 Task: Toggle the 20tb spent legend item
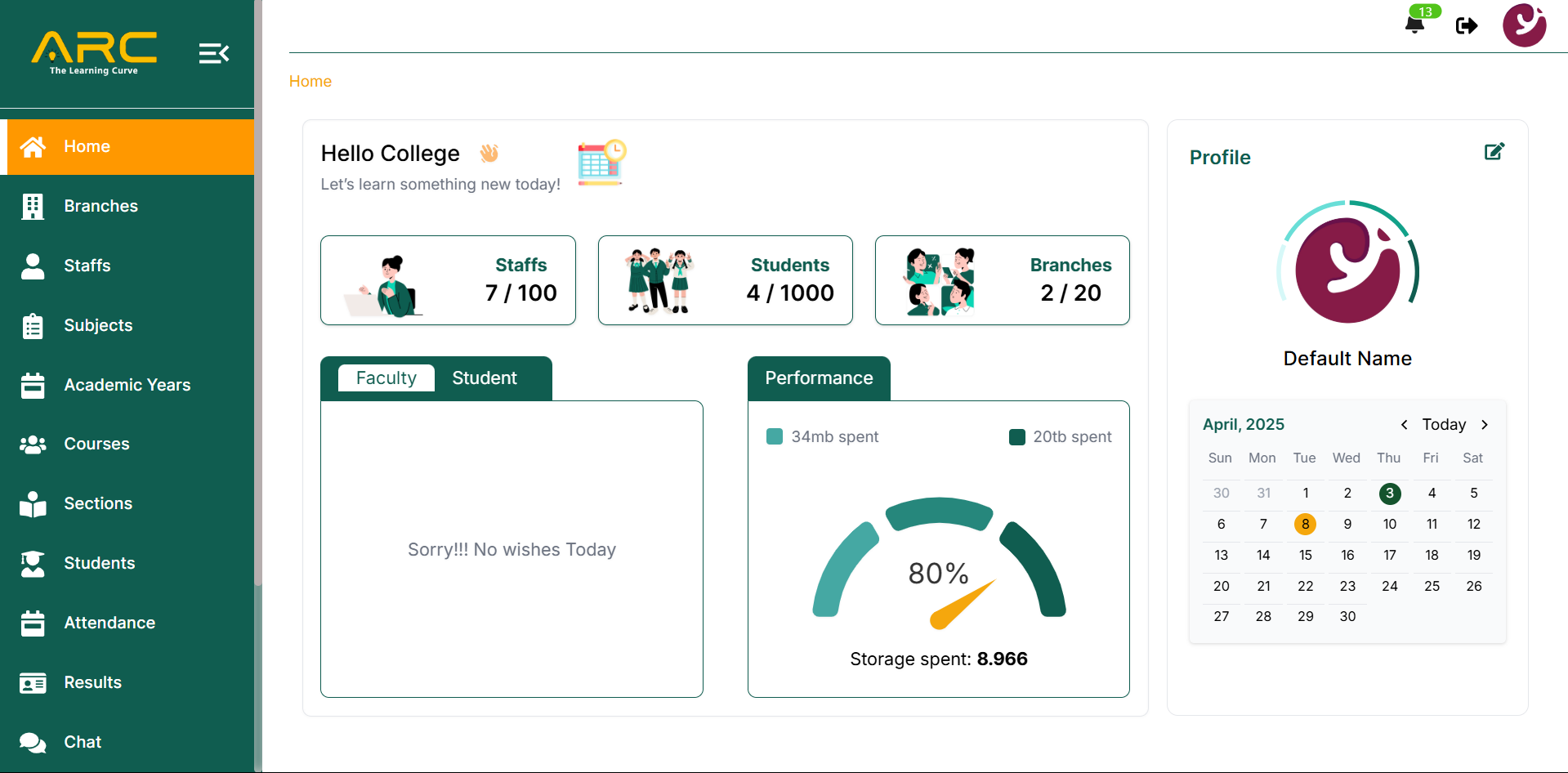(1061, 437)
